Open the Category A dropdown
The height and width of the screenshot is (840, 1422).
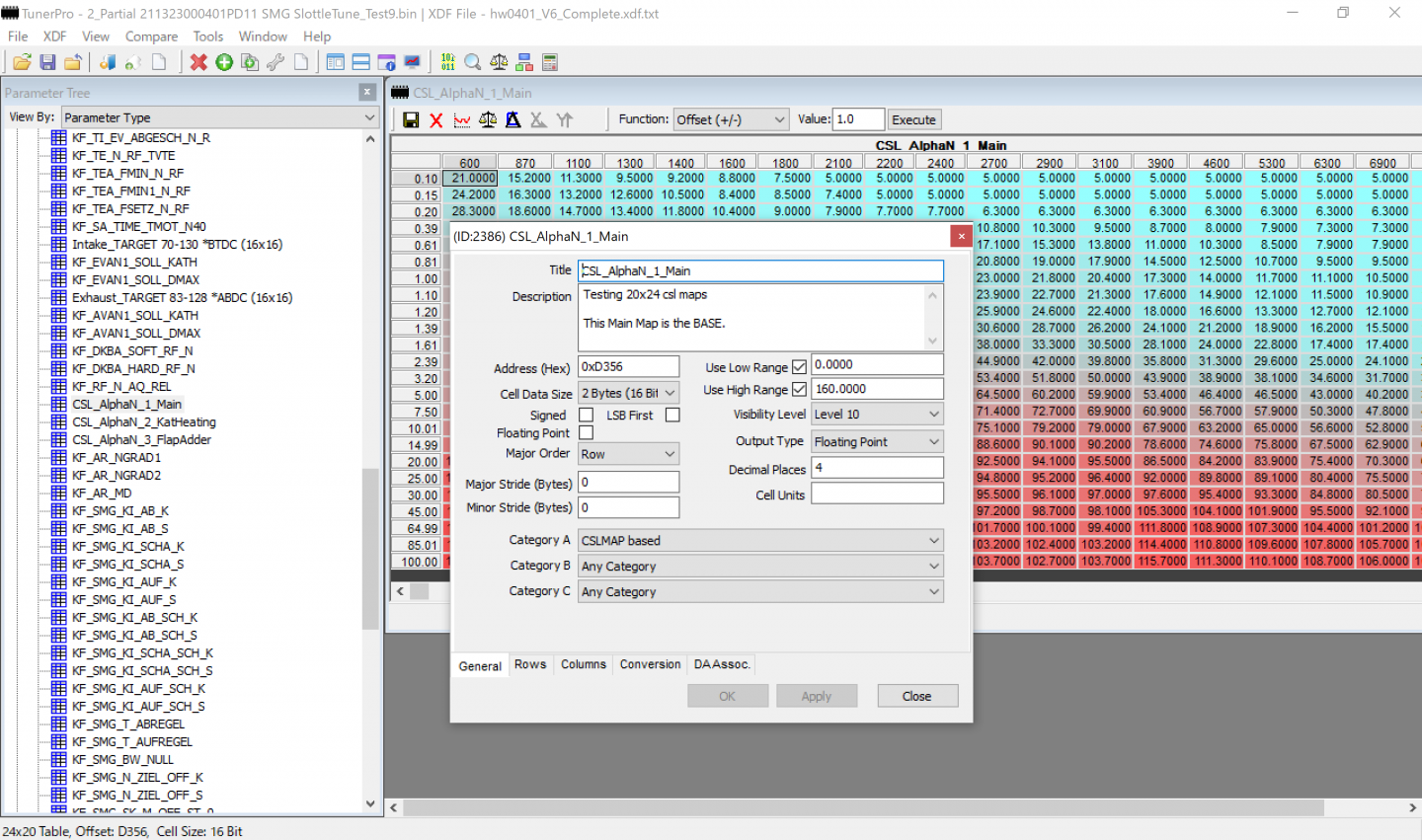[760, 541]
